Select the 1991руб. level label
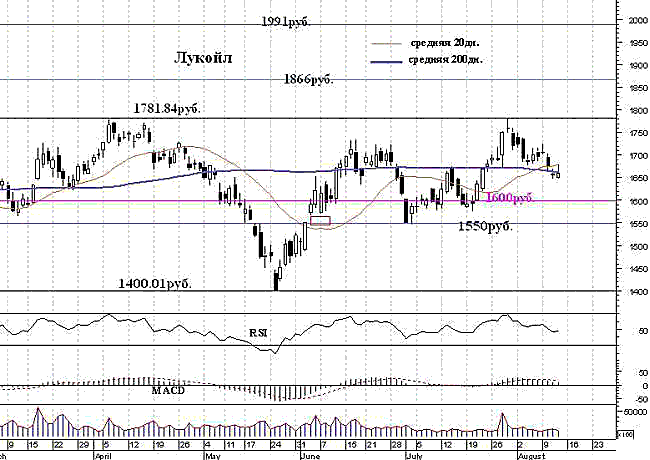The height and width of the screenshot is (460, 650). 285,21
